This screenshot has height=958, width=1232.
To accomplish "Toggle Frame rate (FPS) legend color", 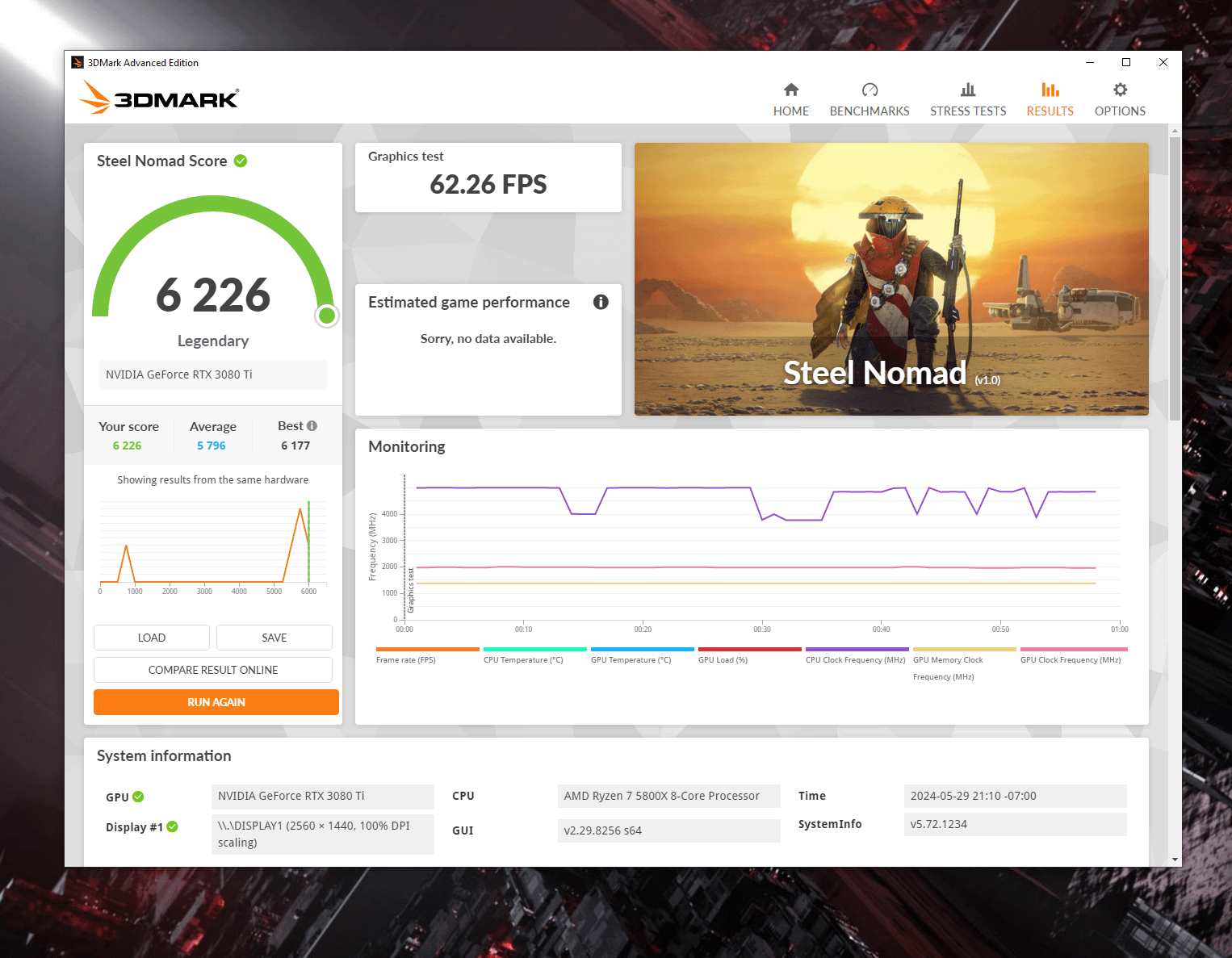I will pyautogui.click(x=428, y=649).
